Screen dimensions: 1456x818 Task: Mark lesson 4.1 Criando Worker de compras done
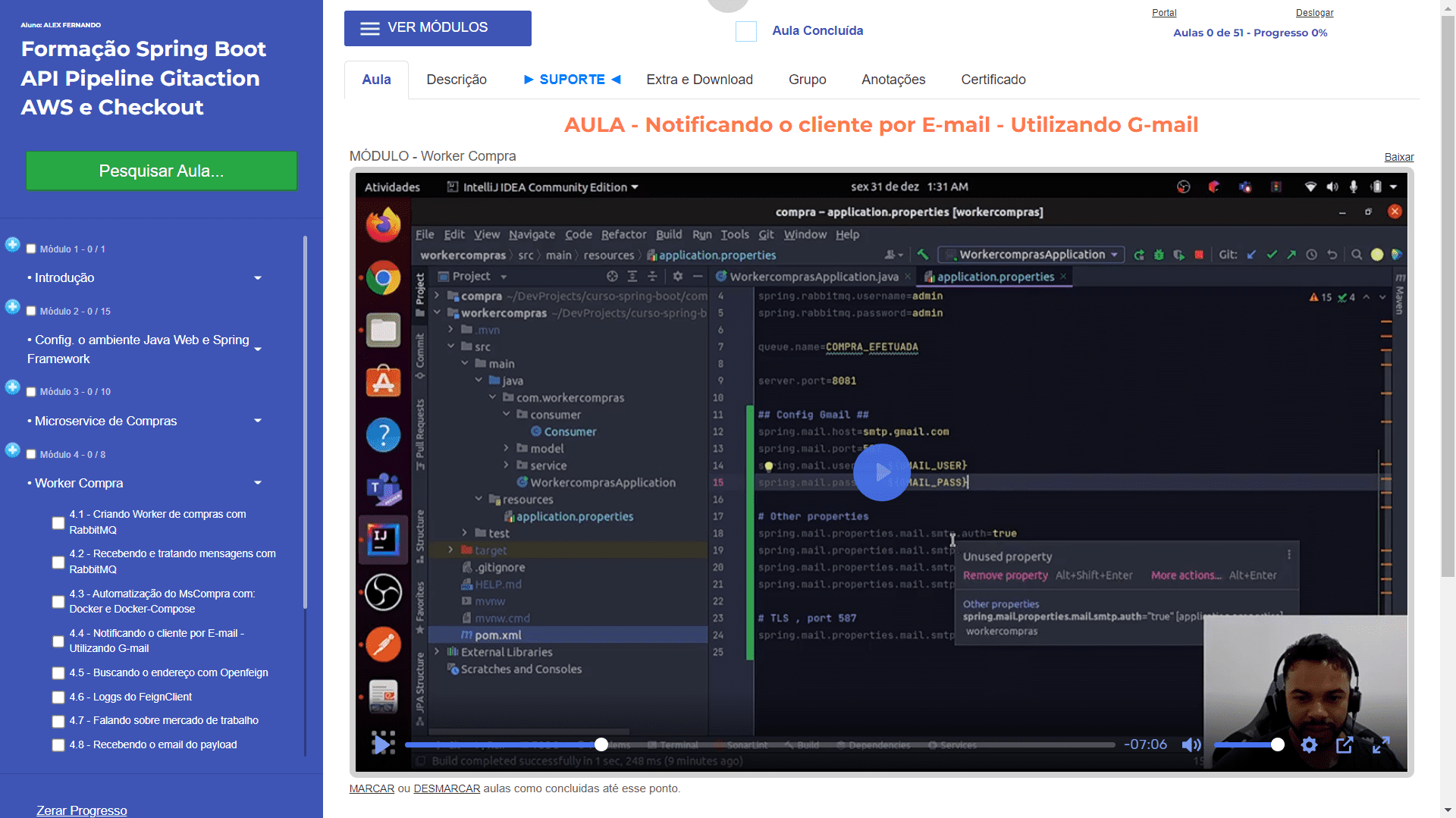point(58,523)
